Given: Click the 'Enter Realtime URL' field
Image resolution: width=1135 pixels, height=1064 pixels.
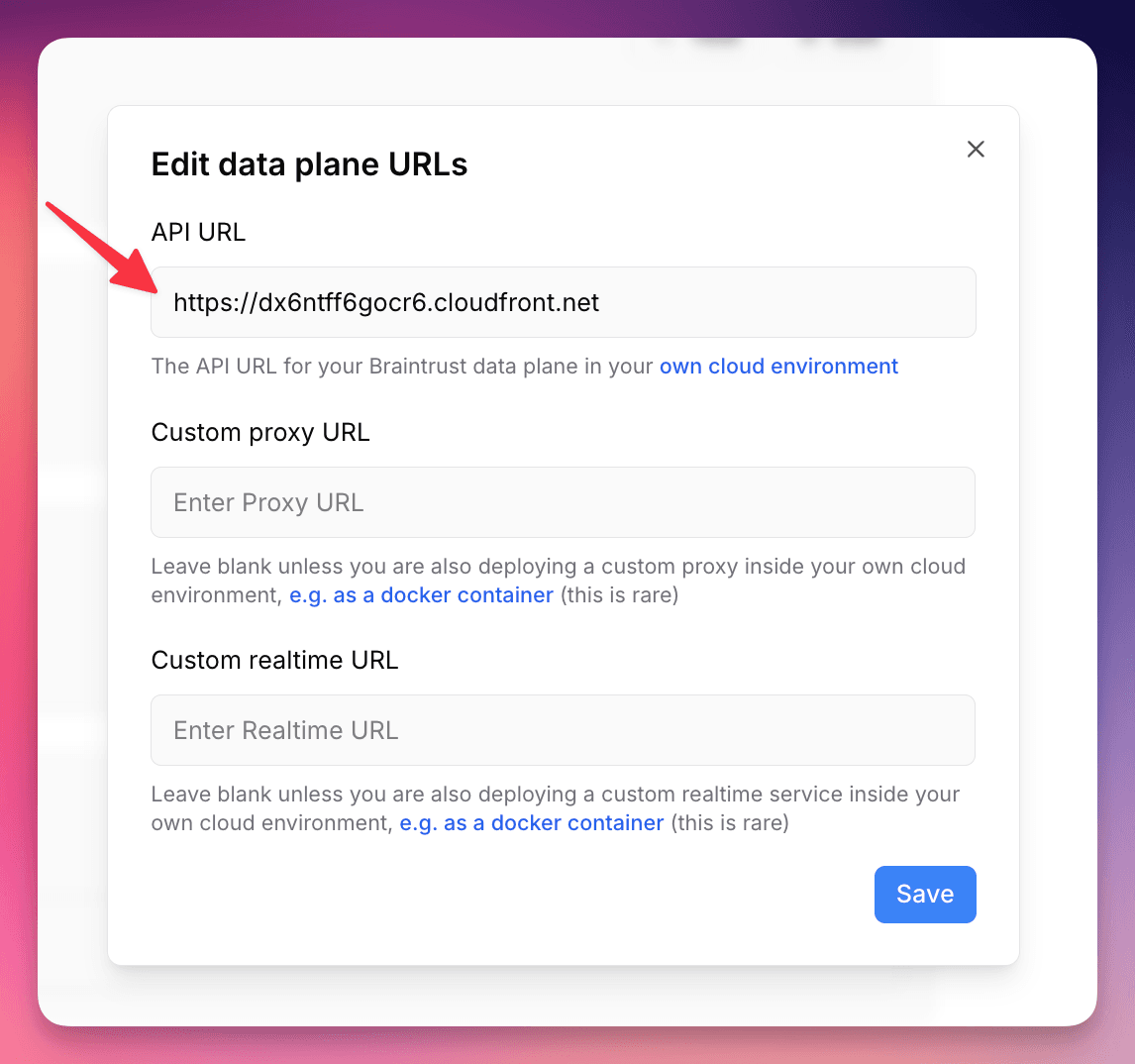Looking at the screenshot, I should pos(563,730).
